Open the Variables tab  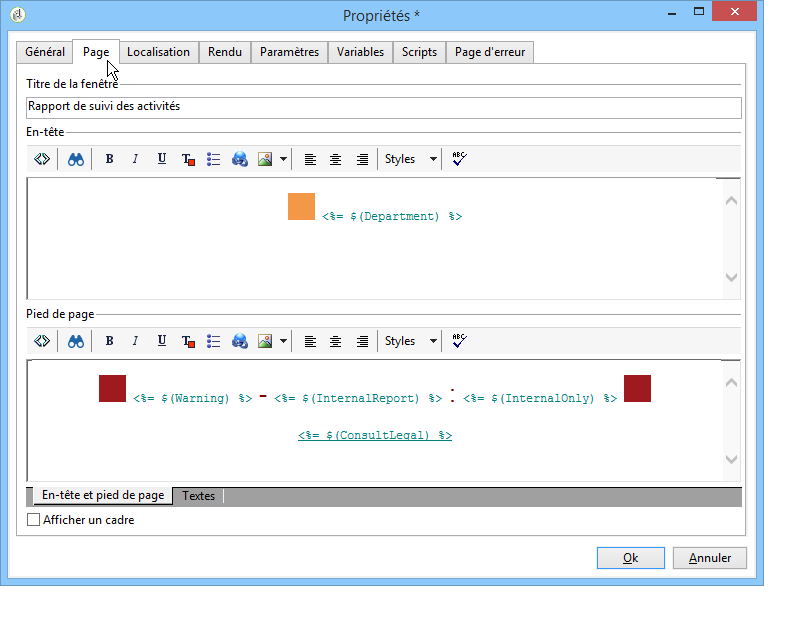tap(360, 52)
